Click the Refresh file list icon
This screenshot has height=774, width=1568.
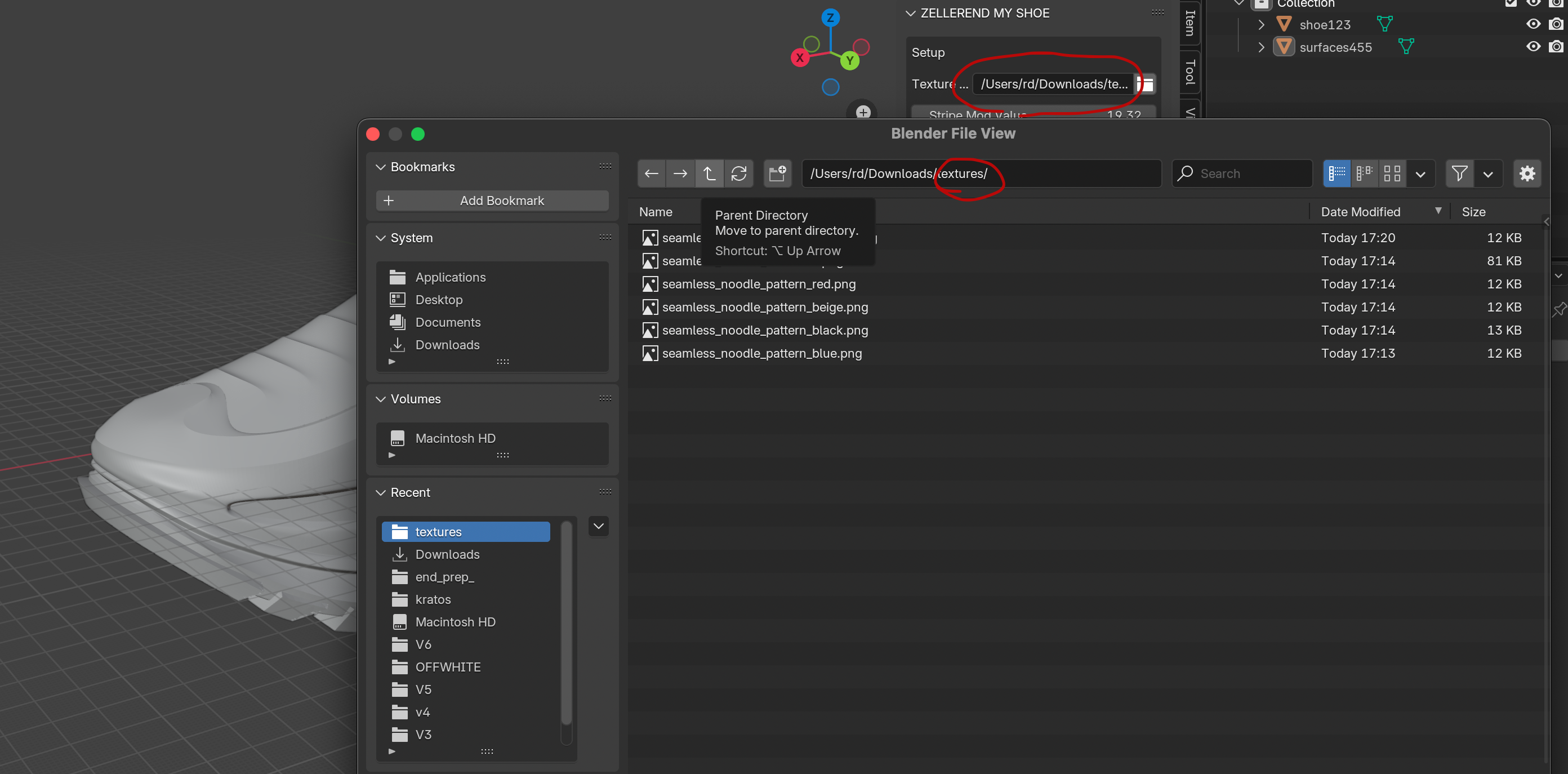(x=738, y=174)
